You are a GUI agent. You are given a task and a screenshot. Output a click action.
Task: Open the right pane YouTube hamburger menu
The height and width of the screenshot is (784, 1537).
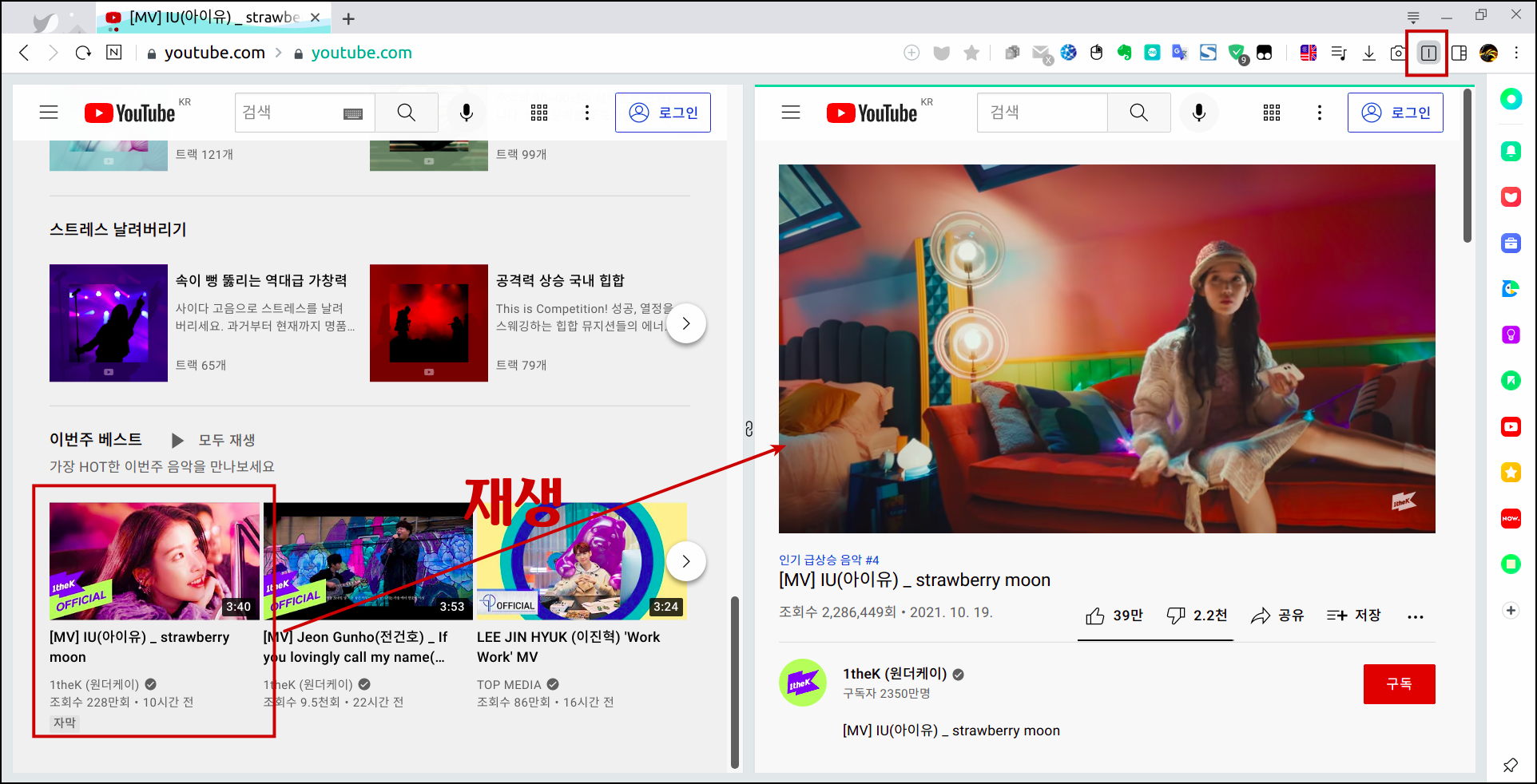(x=791, y=113)
